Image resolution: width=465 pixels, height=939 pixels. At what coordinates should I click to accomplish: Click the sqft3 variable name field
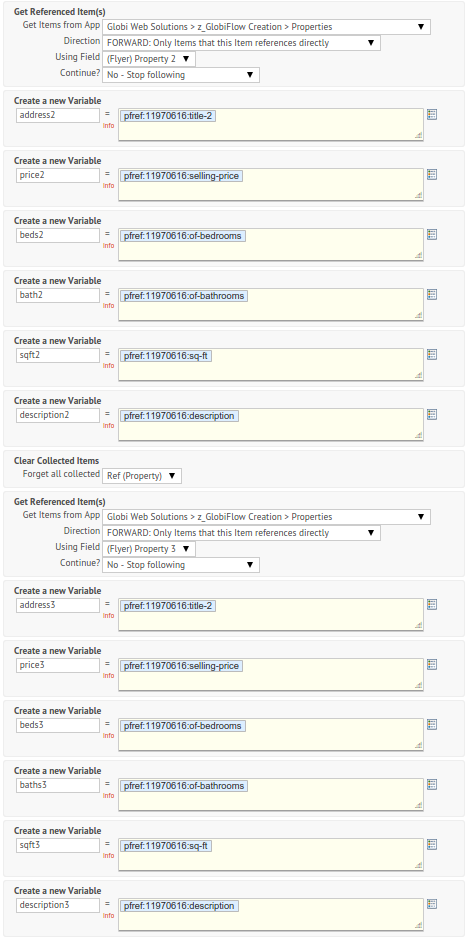tap(58, 845)
